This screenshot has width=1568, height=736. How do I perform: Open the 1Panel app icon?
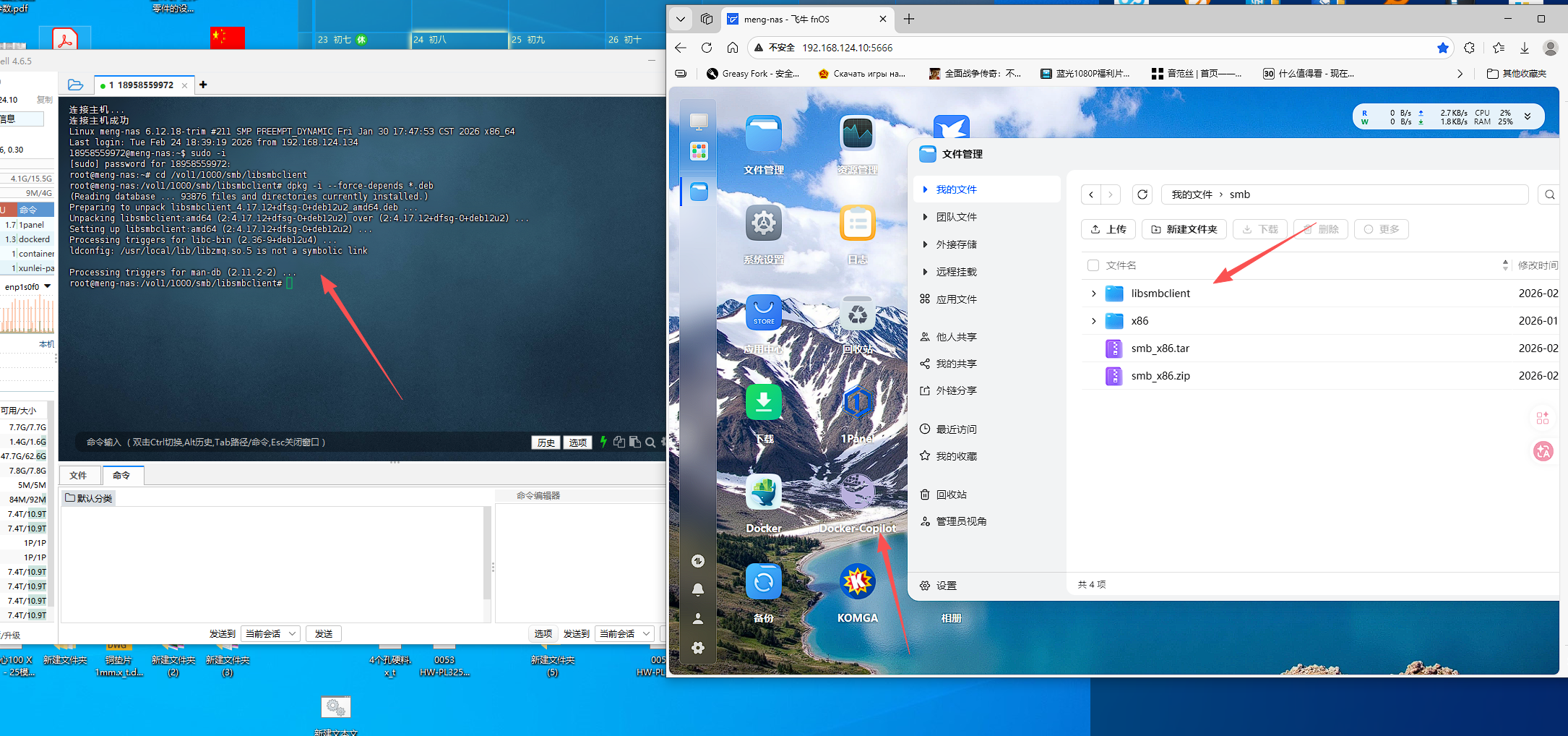click(857, 403)
